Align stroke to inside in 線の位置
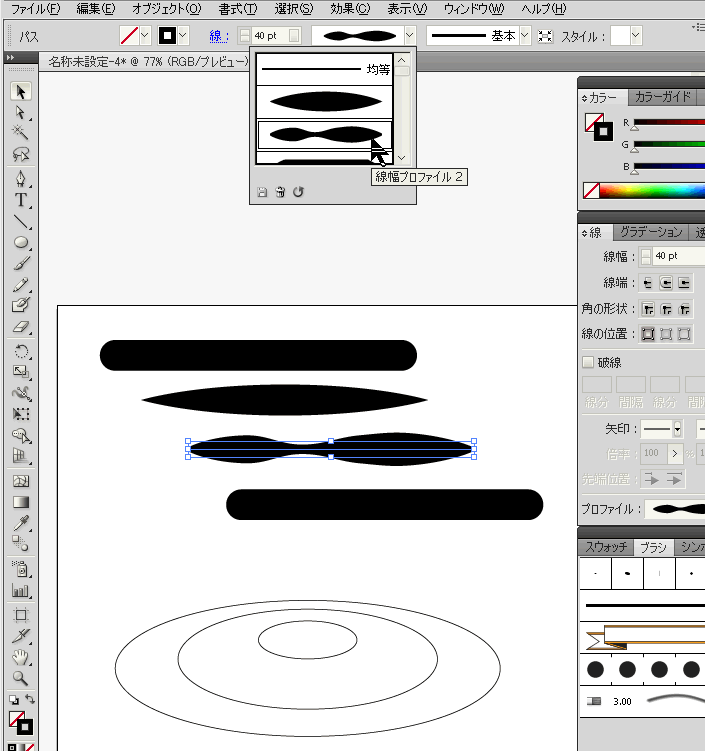 tap(666, 334)
